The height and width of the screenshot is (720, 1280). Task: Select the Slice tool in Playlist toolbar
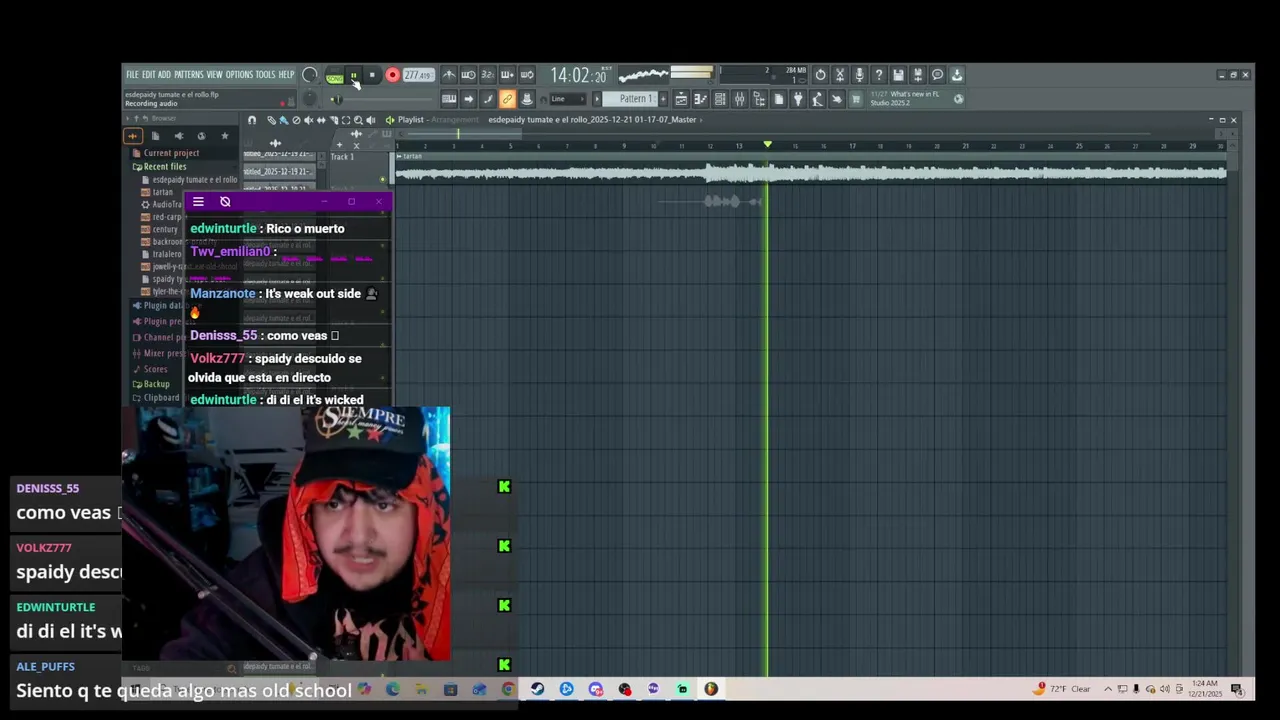click(x=333, y=120)
